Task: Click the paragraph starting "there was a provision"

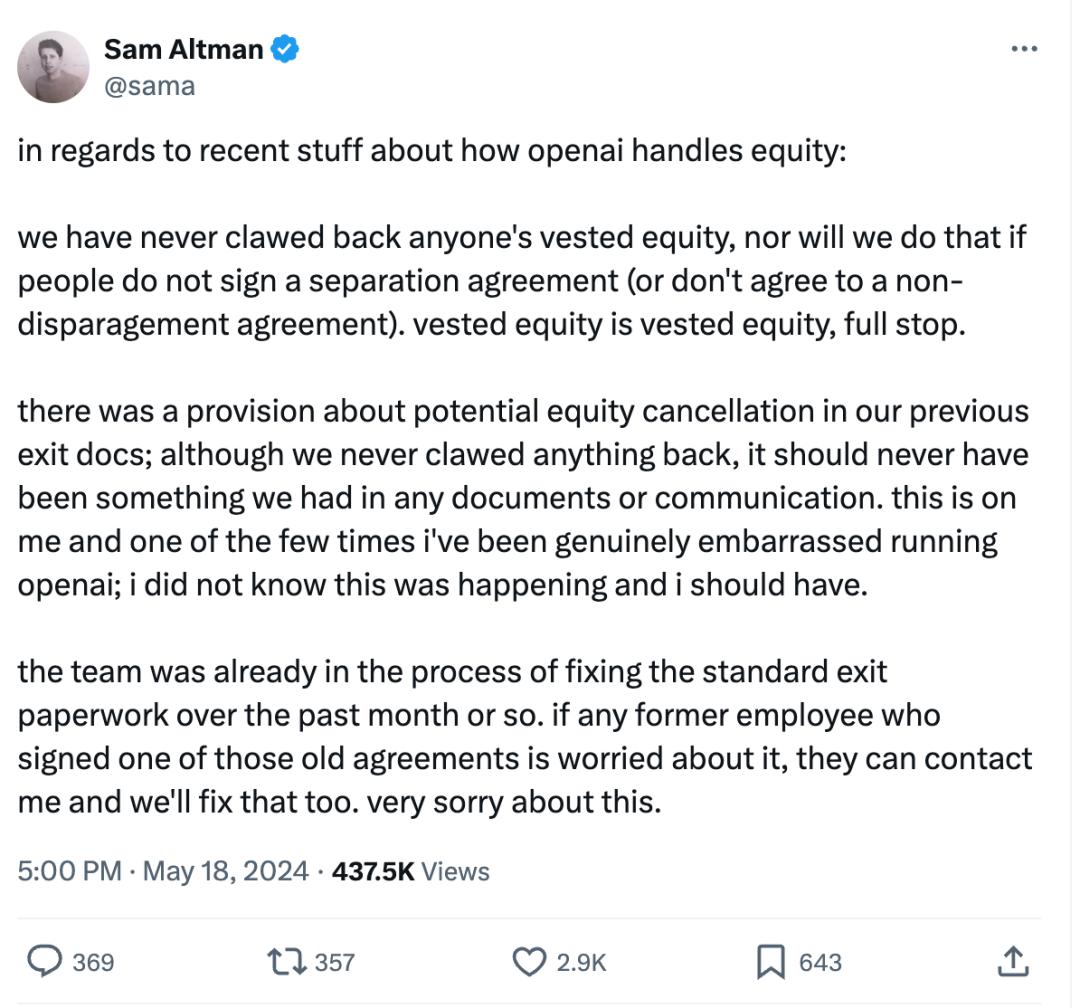Action: coord(522,498)
